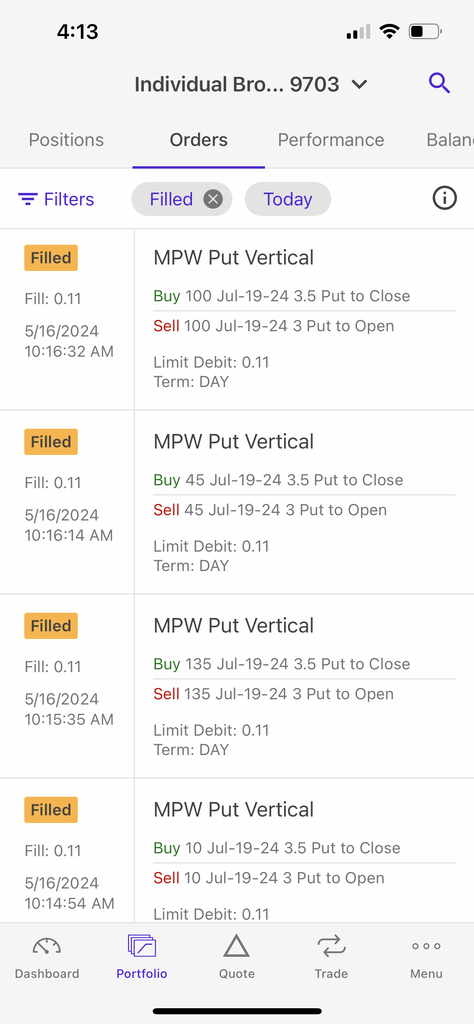Viewport: 474px width, 1024px height.
Task: Select the Portfolio icon in bottom bar
Action: (142, 946)
